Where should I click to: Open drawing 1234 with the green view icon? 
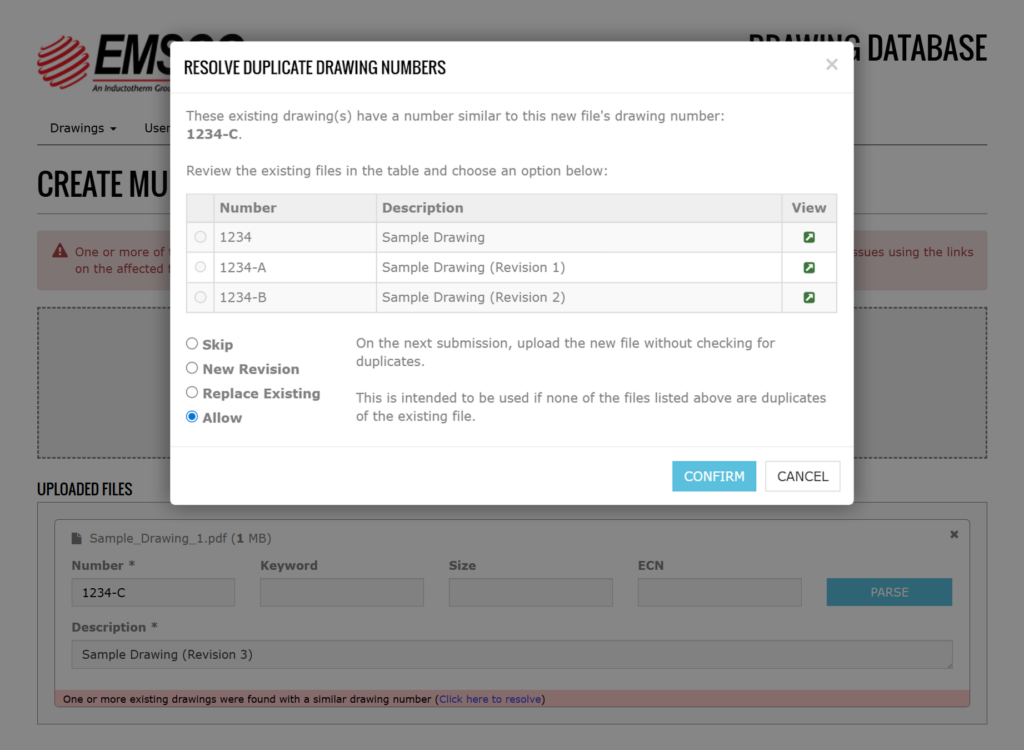point(808,237)
